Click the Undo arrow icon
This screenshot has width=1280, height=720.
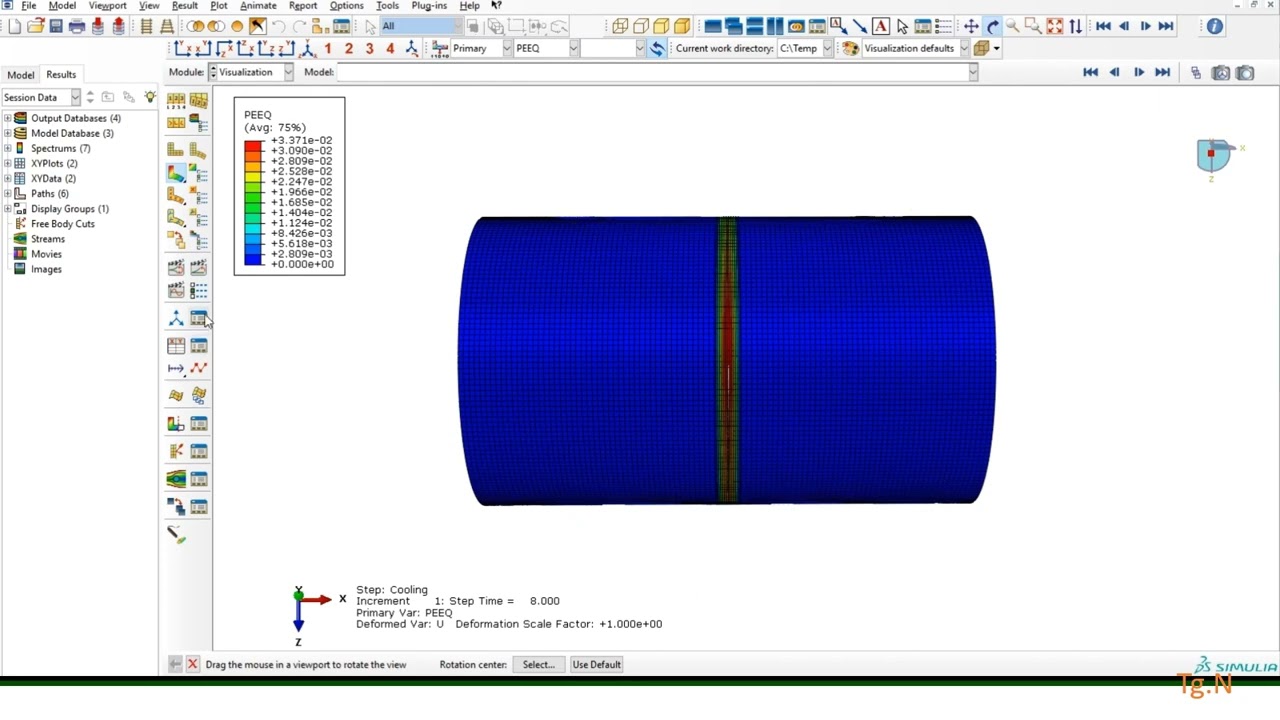click(x=278, y=26)
